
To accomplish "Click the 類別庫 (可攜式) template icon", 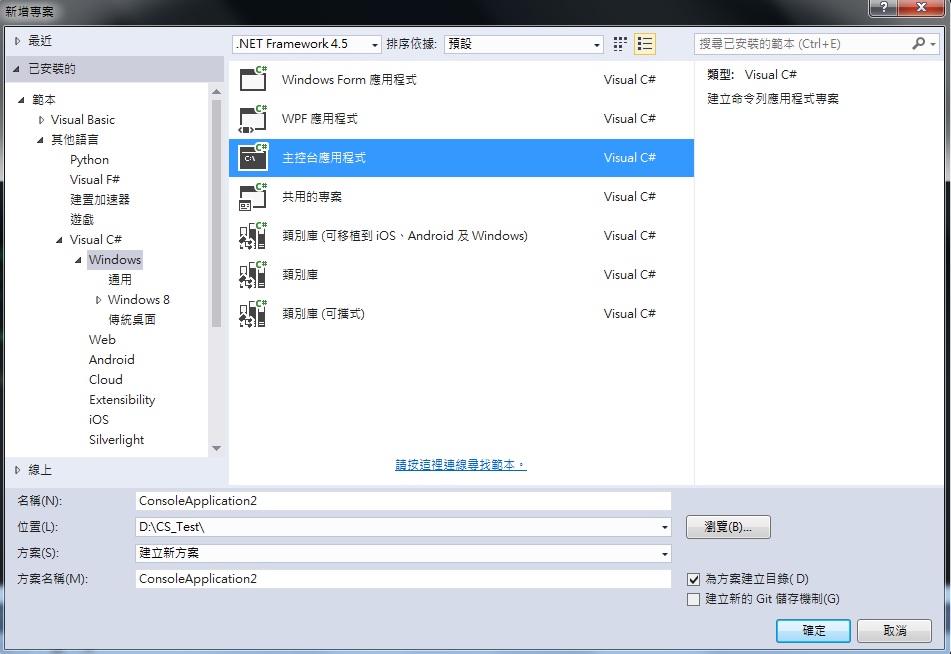I will [x=253, y=314].
